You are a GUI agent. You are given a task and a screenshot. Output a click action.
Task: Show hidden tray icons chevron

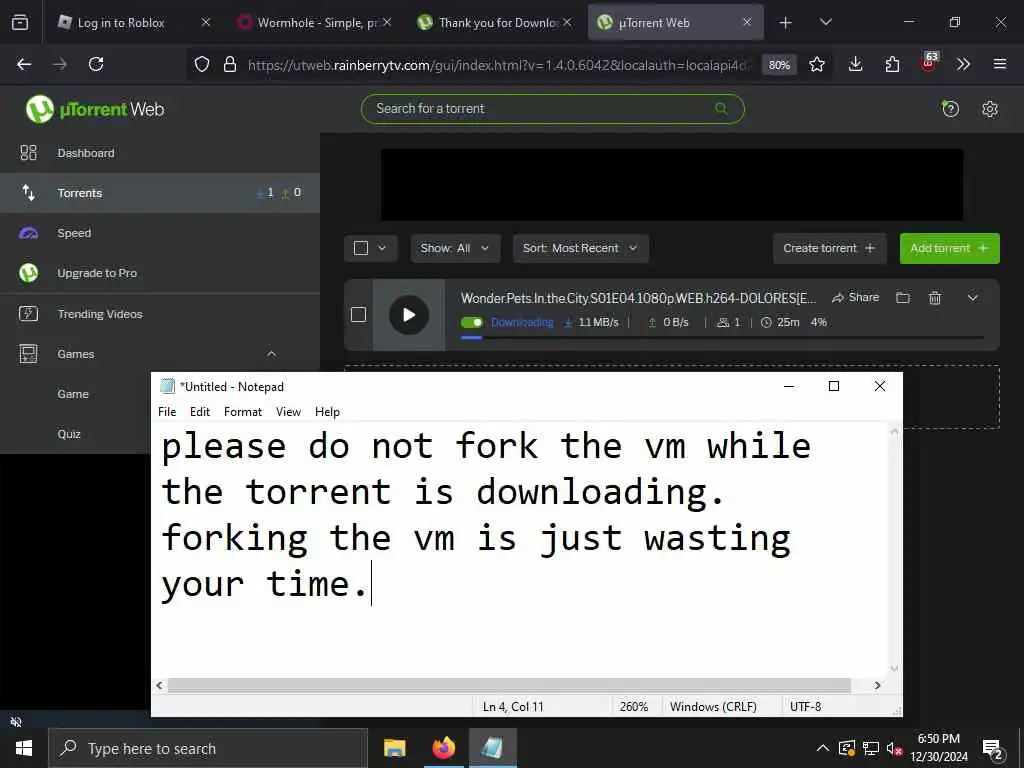click(823, 748)
